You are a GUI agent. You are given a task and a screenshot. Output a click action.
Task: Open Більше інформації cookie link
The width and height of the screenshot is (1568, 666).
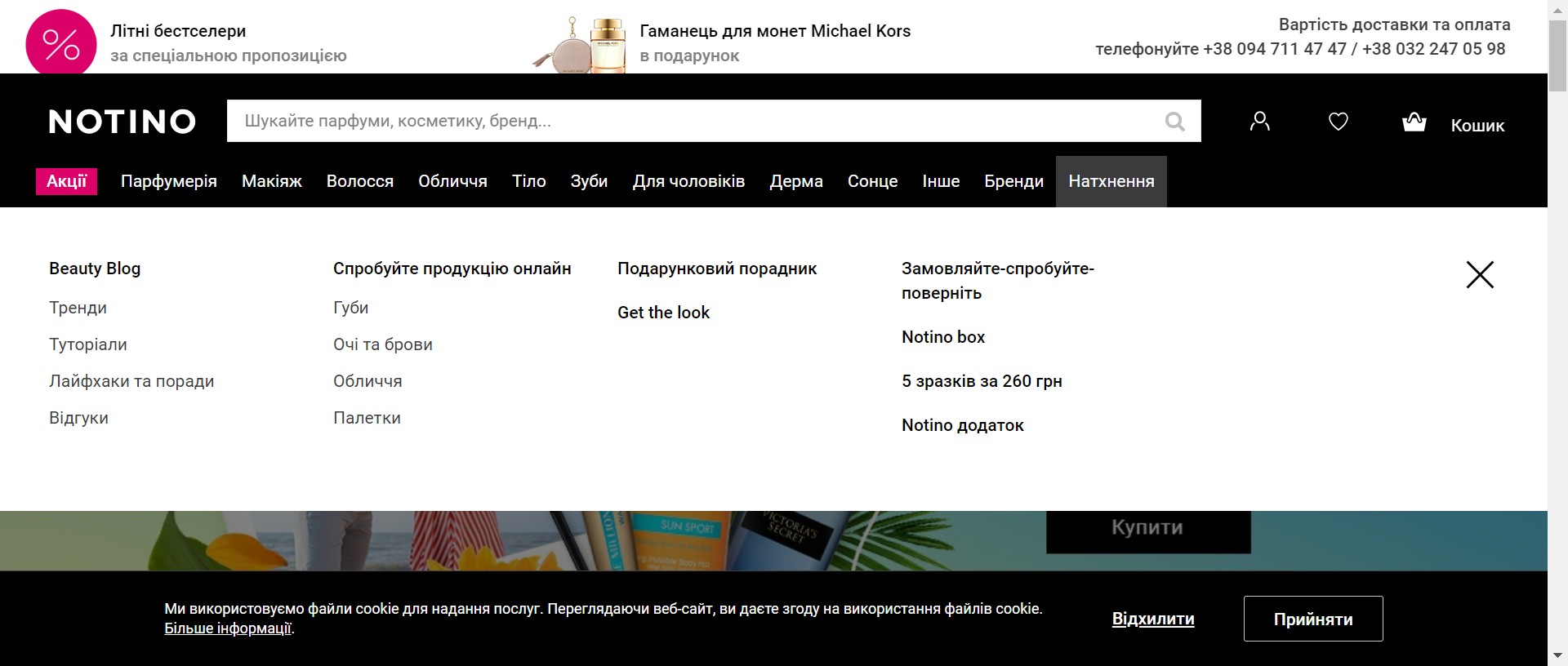click(x=228, y=628)
